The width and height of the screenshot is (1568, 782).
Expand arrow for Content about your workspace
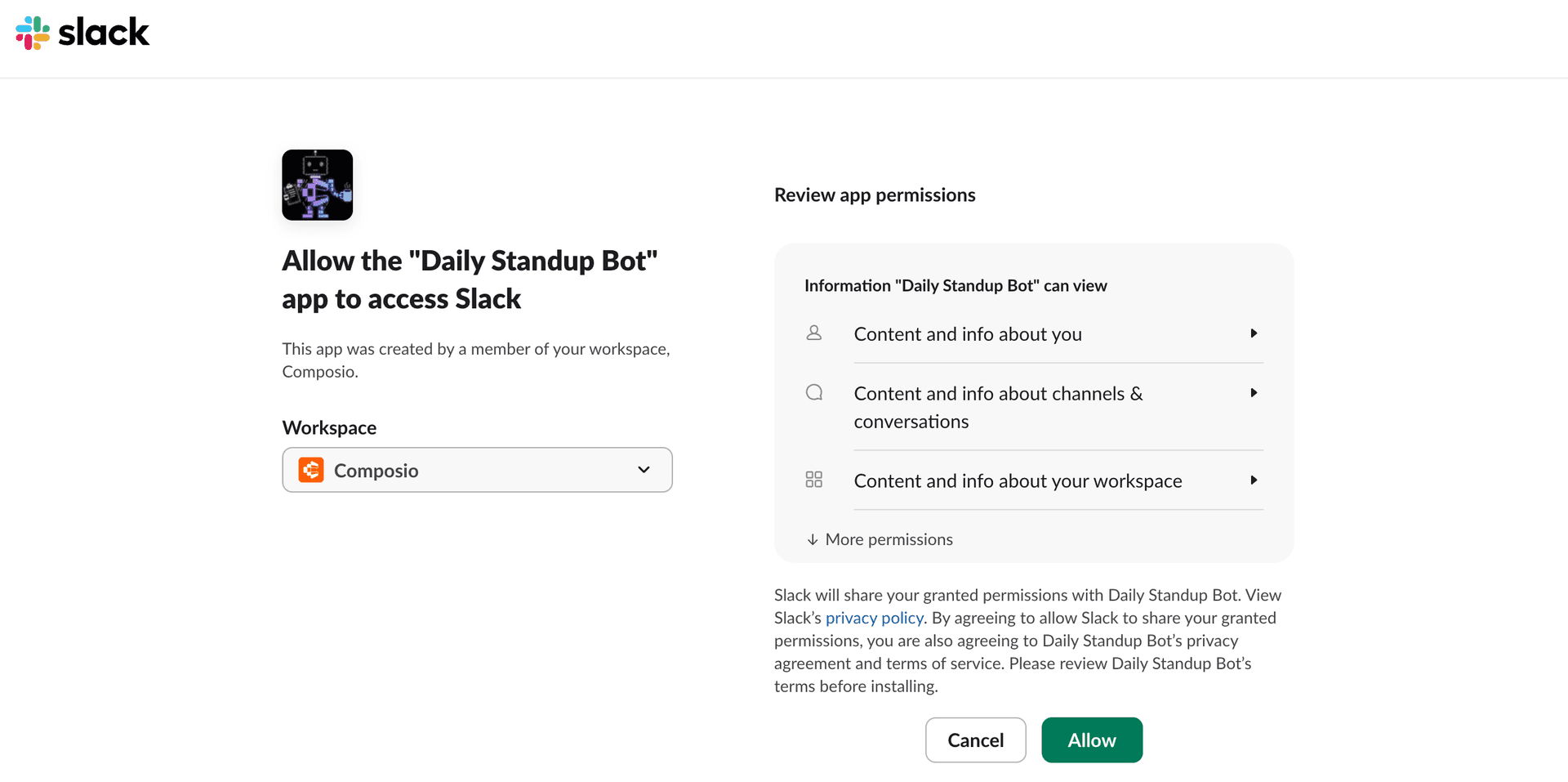point(1254,480)
